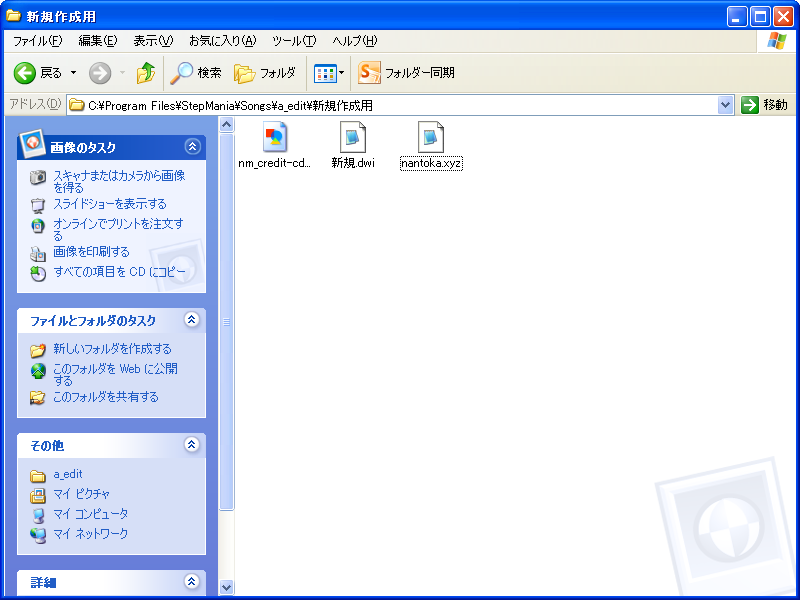Click 新しいフォルダを作成する link
Screen dimensions: 800x600
pyautogui.click(x=112, y=349)
